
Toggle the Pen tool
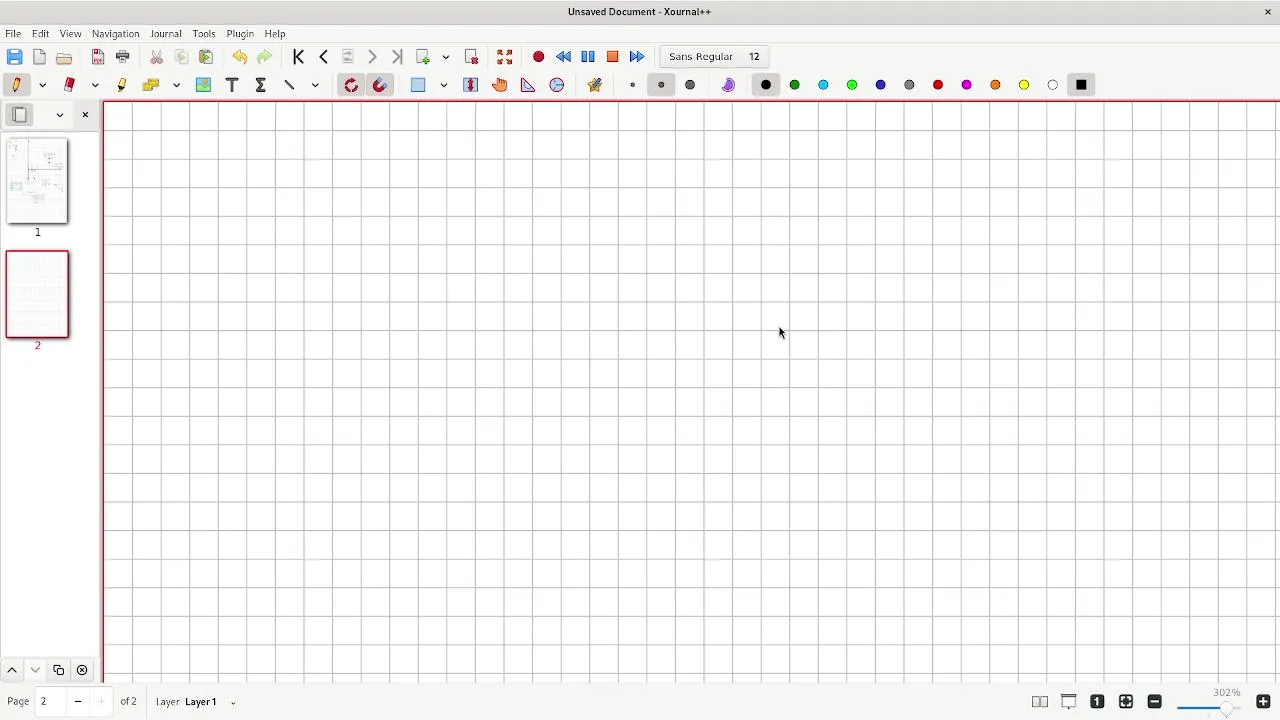pos(17,85)
